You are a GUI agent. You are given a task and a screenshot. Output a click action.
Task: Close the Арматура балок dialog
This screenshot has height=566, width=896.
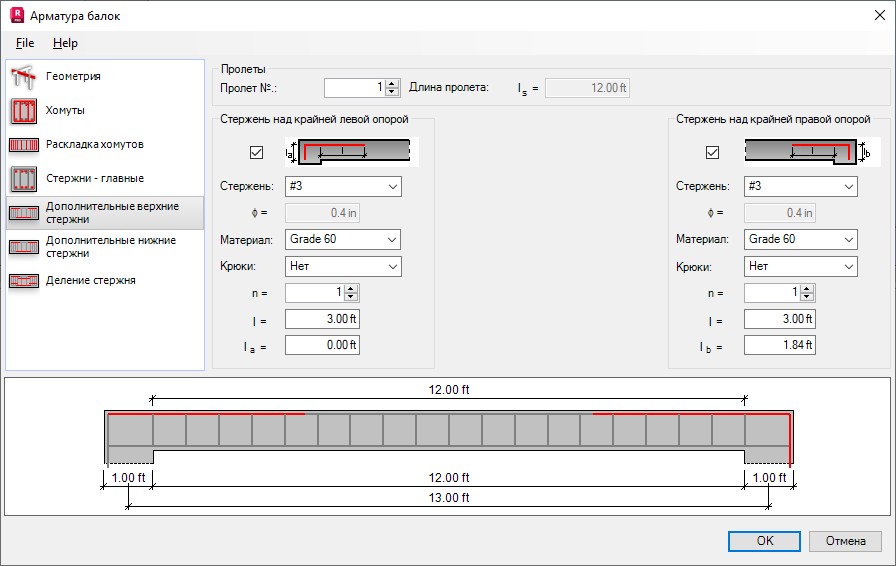[879, 15]
